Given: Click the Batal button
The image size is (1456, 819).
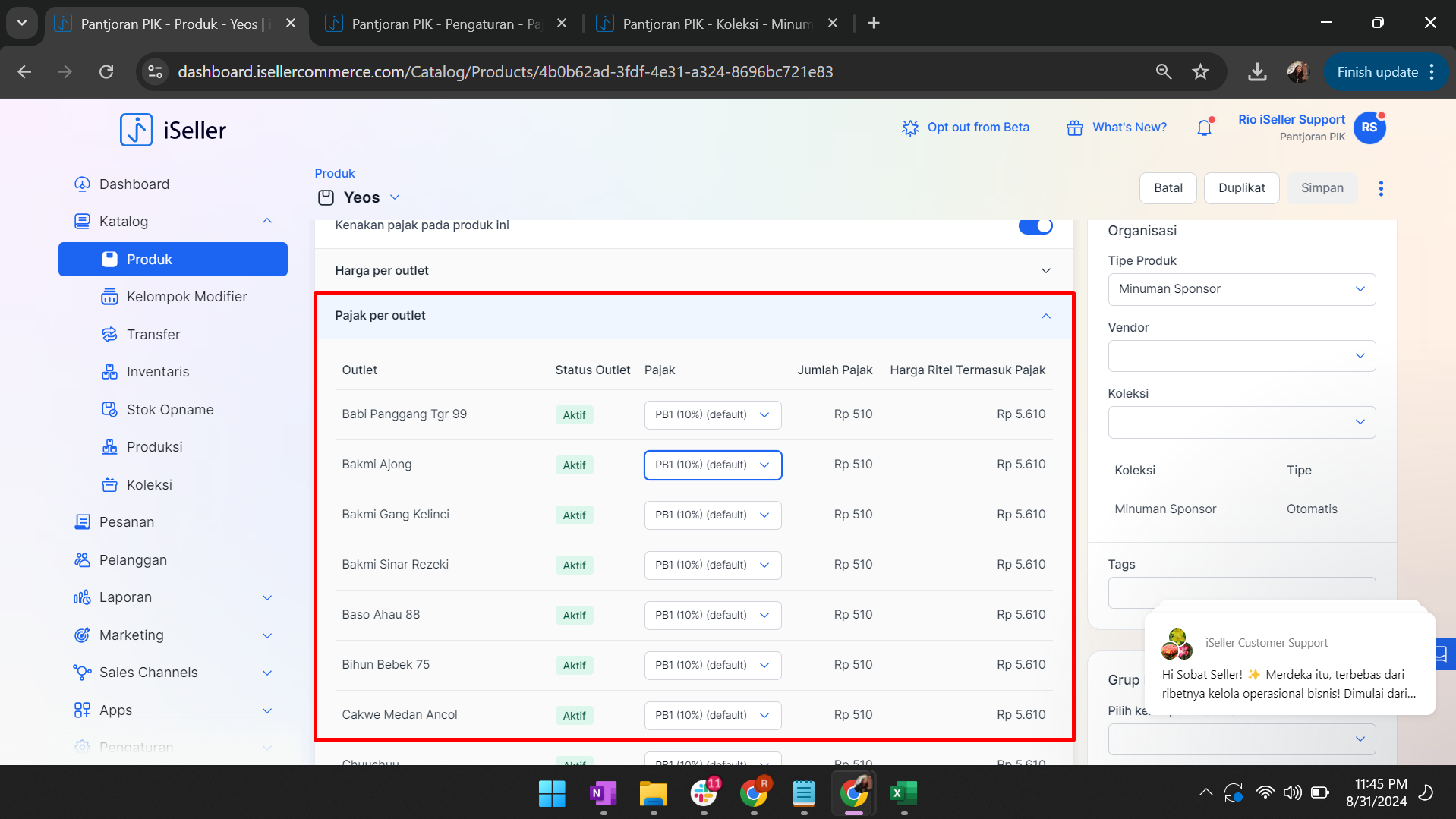Looking at the screenshot, I should tap(1168, 188).
